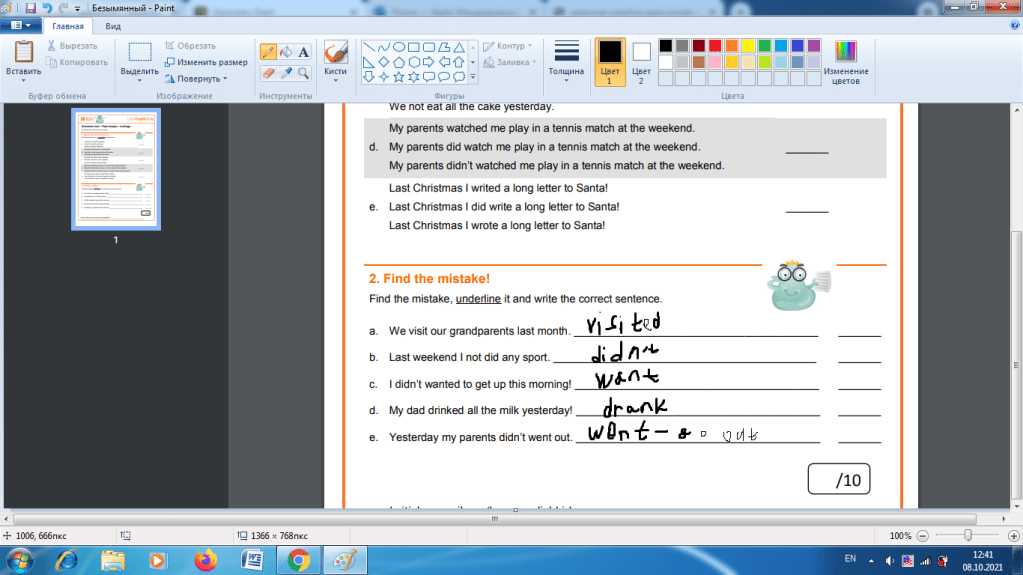This screenshot has height=575, width=1023.
Task: Select the Pencil tool
Action: 268,52
